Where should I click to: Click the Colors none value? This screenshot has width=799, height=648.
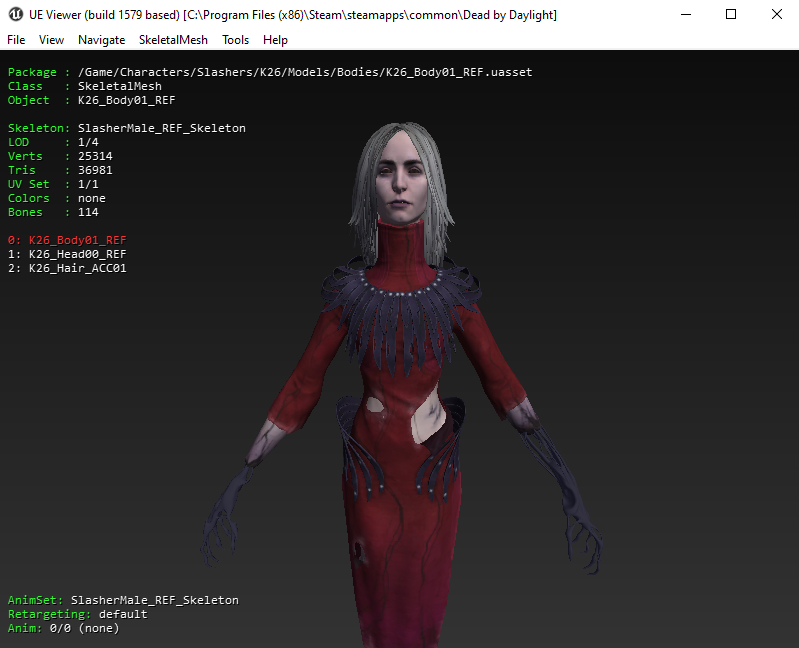point(92,198)
